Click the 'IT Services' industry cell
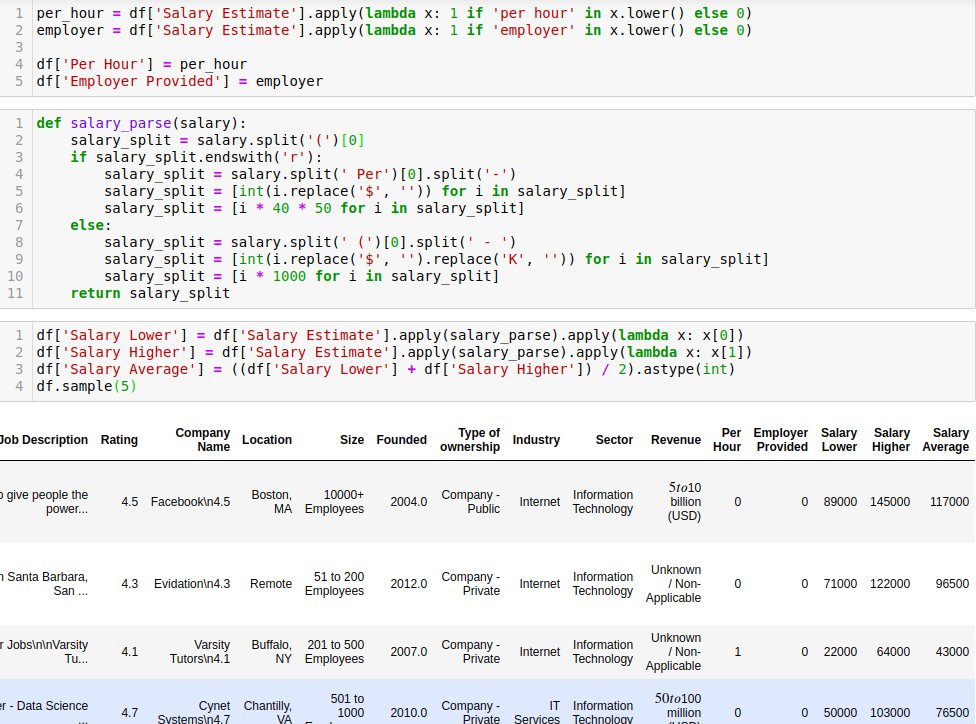This screenshot has height=724, width=976. pos(537,712)
